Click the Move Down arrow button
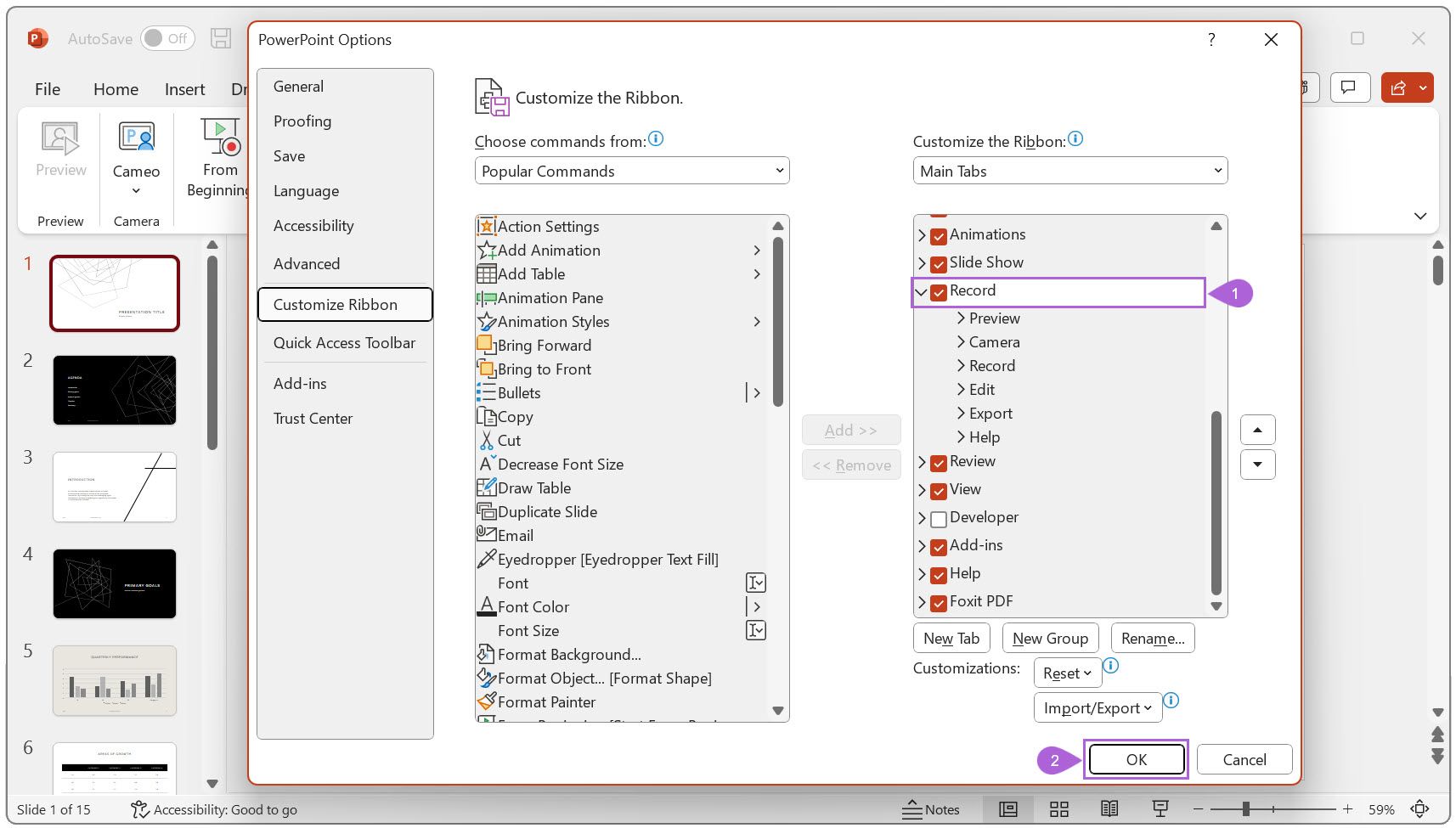The image size is (1456, 828). 1257,465
